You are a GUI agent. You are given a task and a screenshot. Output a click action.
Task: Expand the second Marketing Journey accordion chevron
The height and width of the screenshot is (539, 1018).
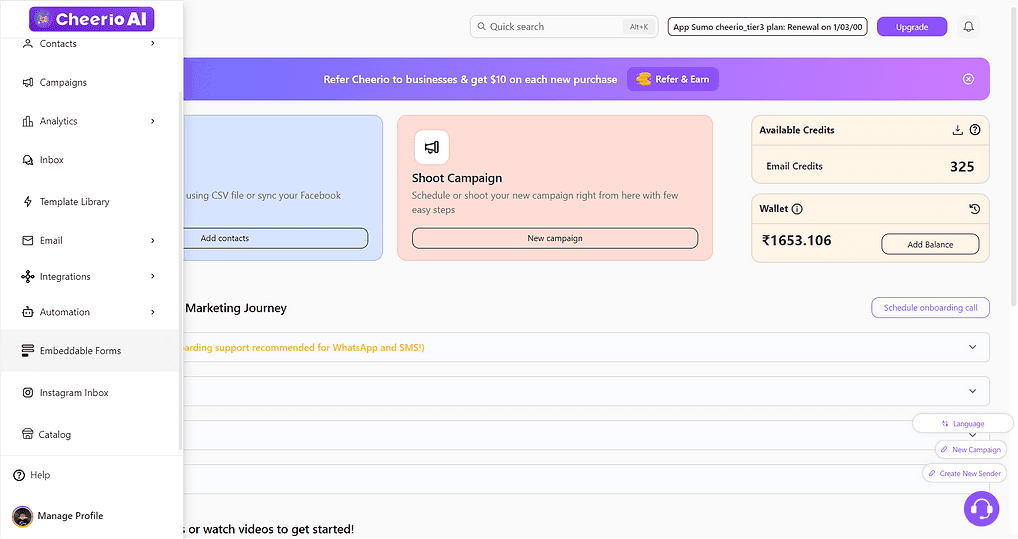tap(972, 391)
